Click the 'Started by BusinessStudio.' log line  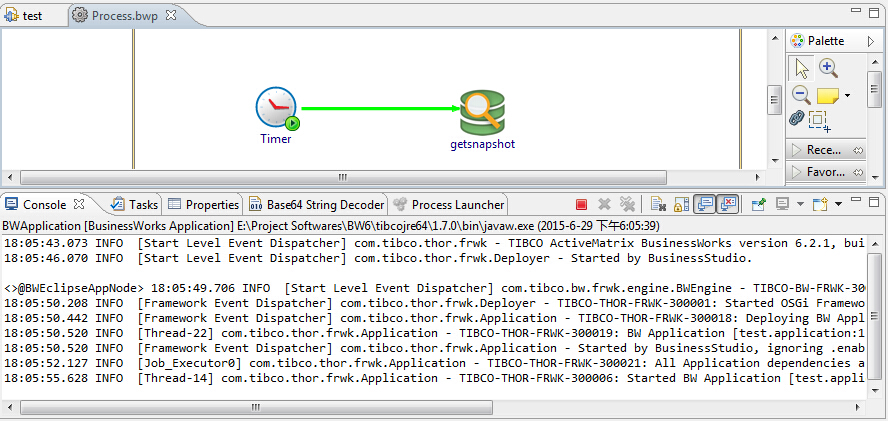[x=378, y=258]
